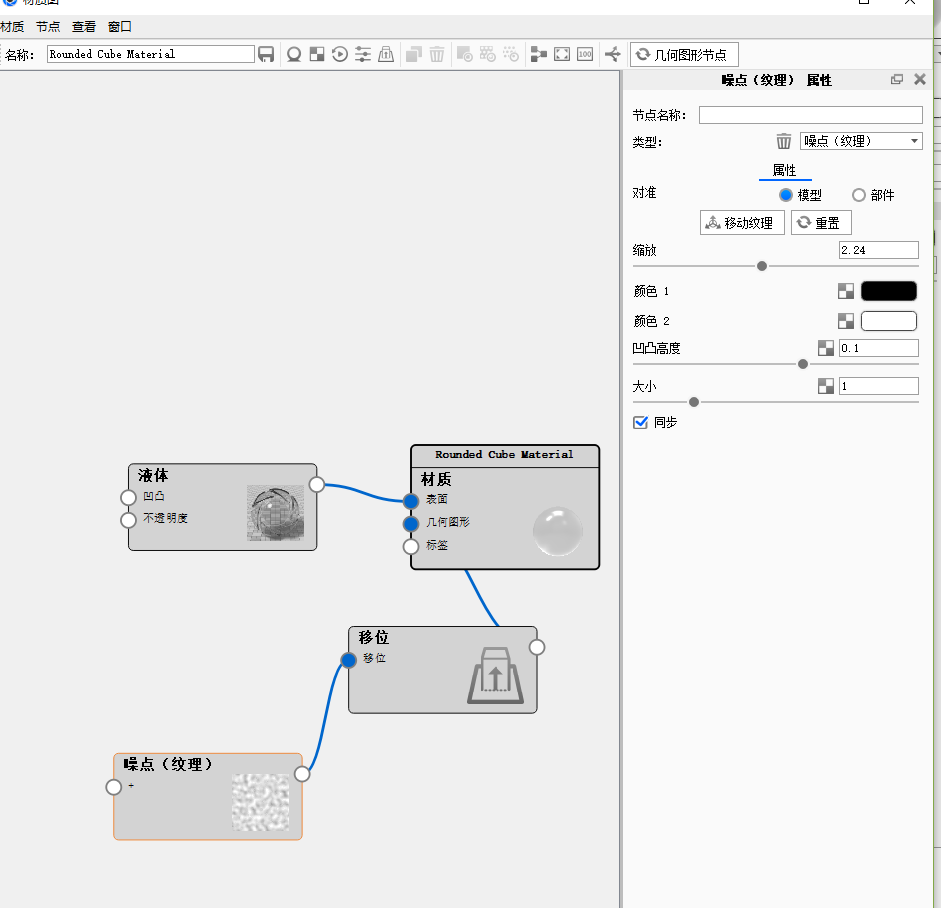The height and width of the screenshot is (908, 941).
Task: Switch to the 属性 tab
Action: pyautogui.click(x=784, y=170)
